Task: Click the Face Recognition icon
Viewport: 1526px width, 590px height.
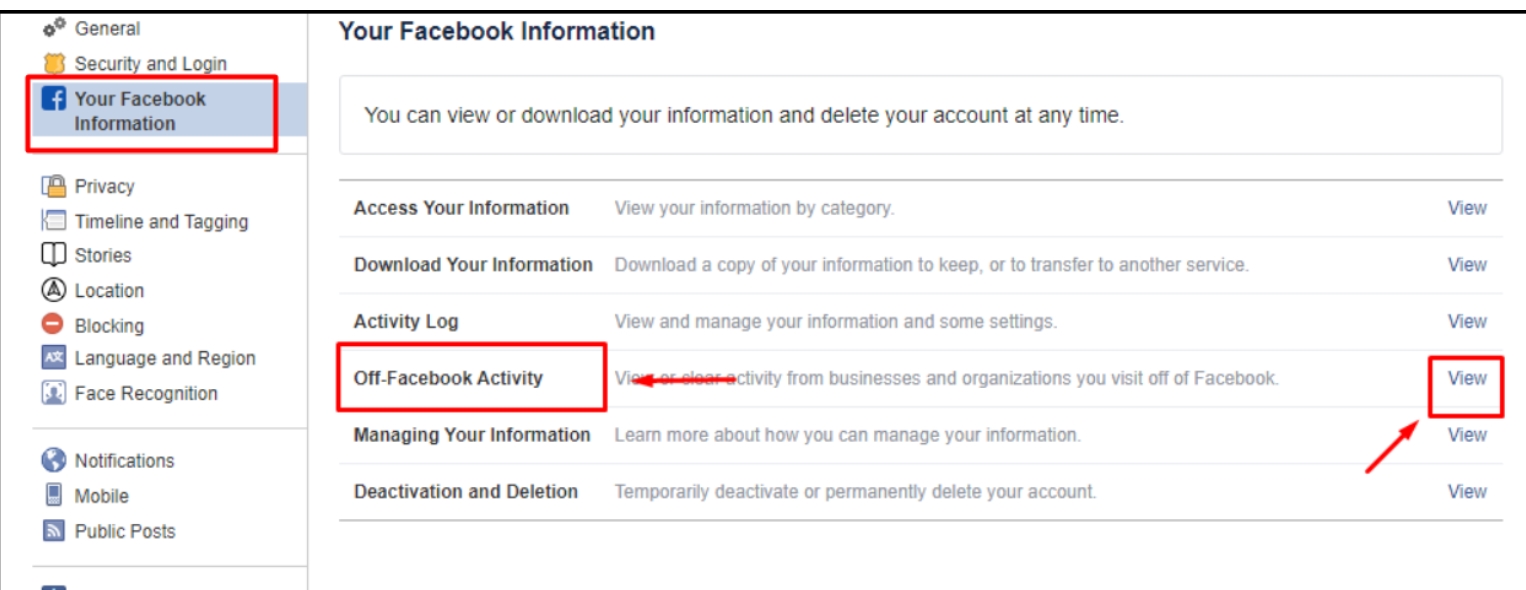Action: point(53,393)
